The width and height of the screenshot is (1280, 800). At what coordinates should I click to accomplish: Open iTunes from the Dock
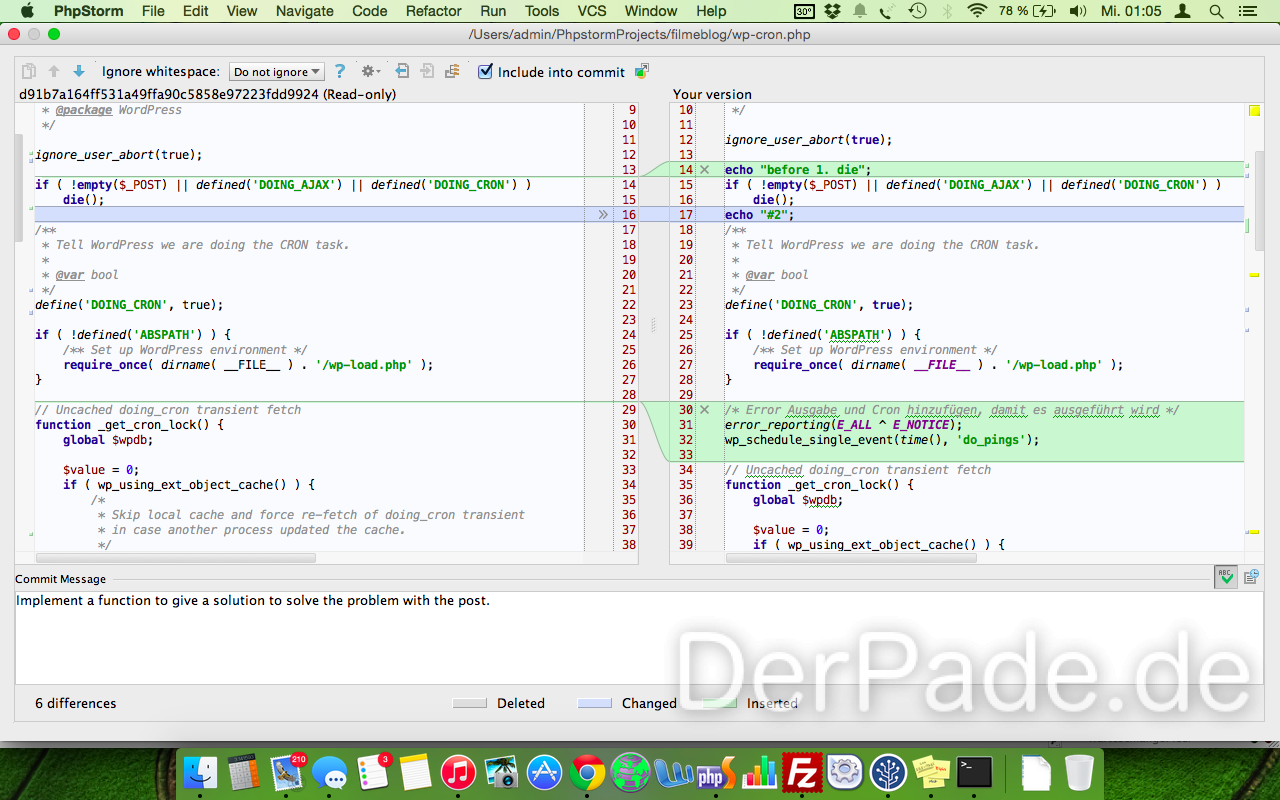click(x=459, y=773)
